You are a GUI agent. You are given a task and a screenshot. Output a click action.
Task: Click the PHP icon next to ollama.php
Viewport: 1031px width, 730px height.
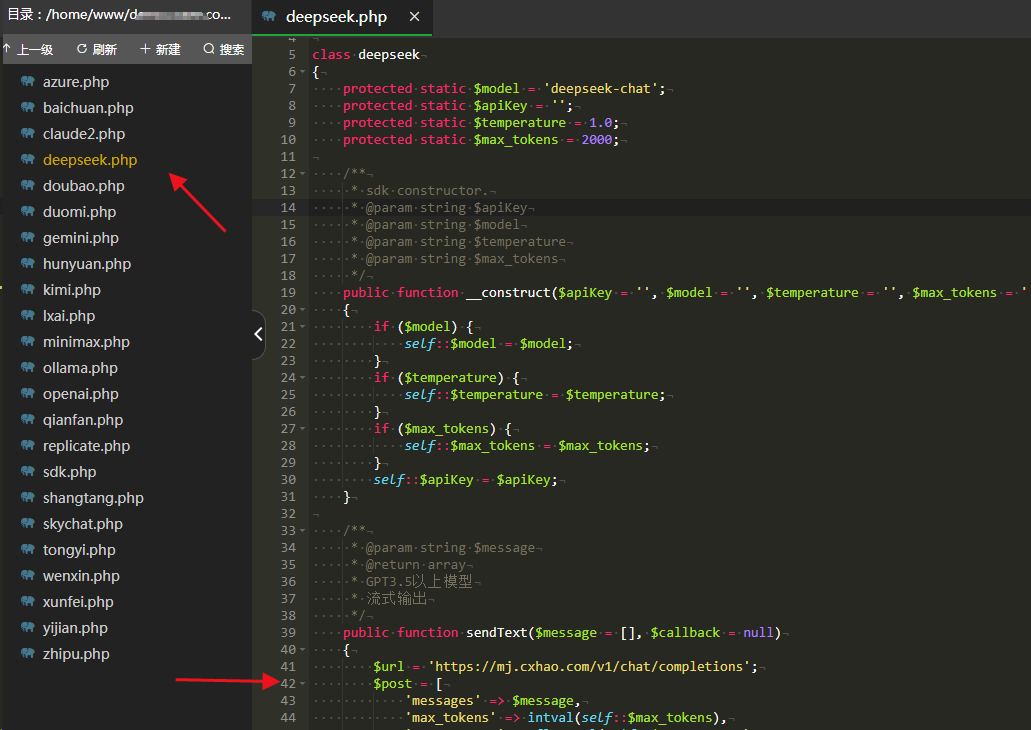tap(28, 368)
